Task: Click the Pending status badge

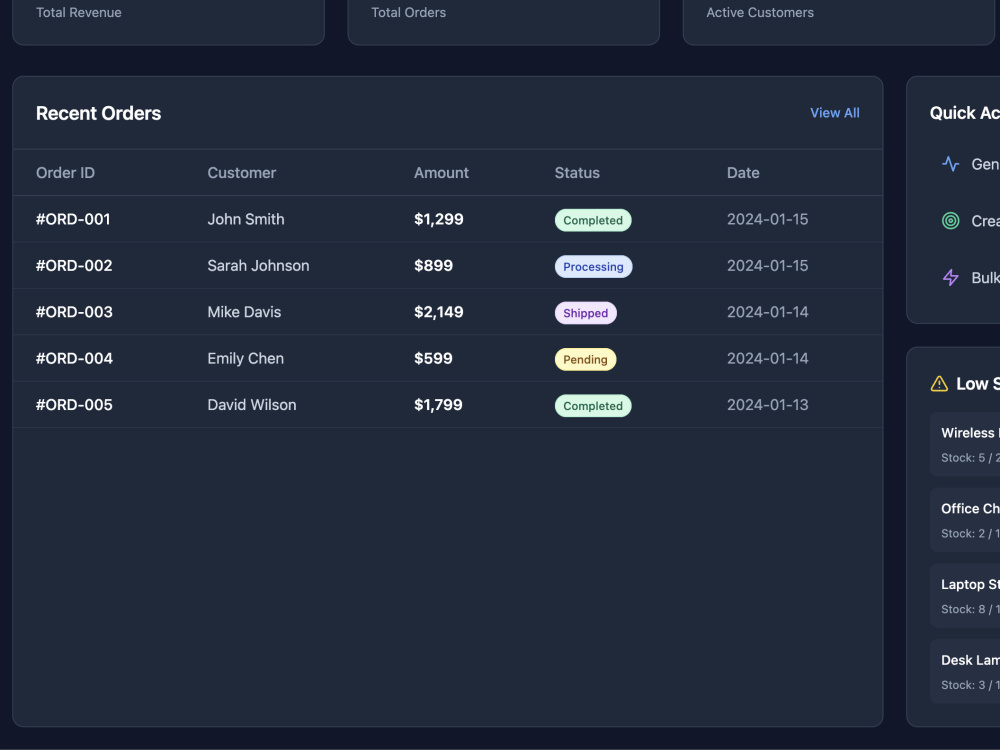Action: click(x=585, y=360)
